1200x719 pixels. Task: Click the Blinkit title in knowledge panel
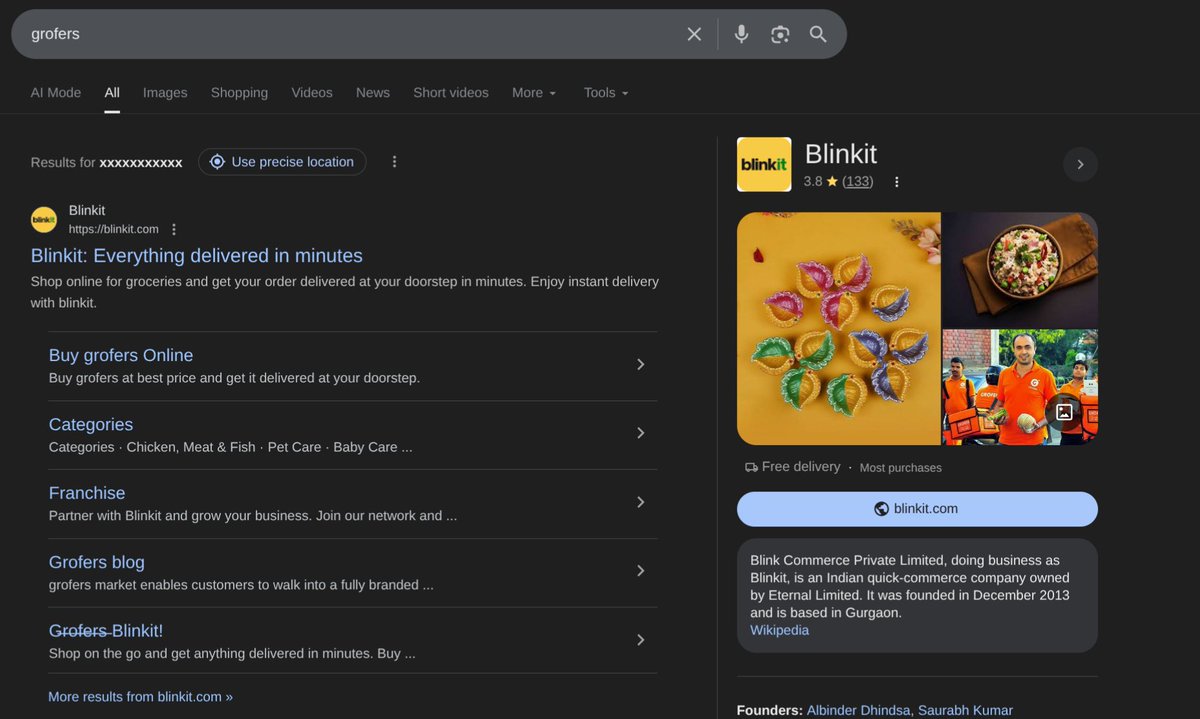pos(841,154)
